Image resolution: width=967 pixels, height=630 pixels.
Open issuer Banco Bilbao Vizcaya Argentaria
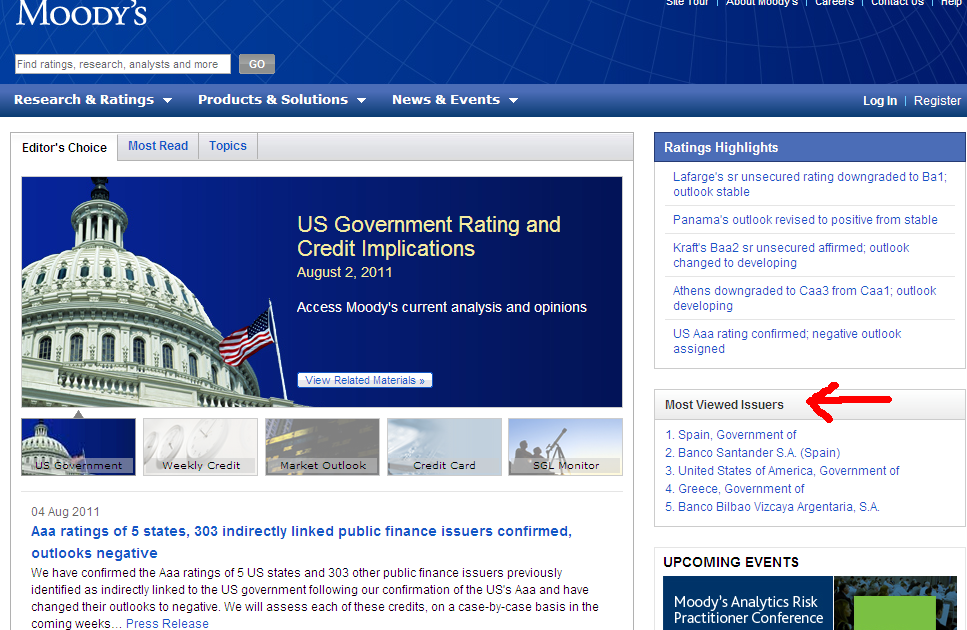778,507
